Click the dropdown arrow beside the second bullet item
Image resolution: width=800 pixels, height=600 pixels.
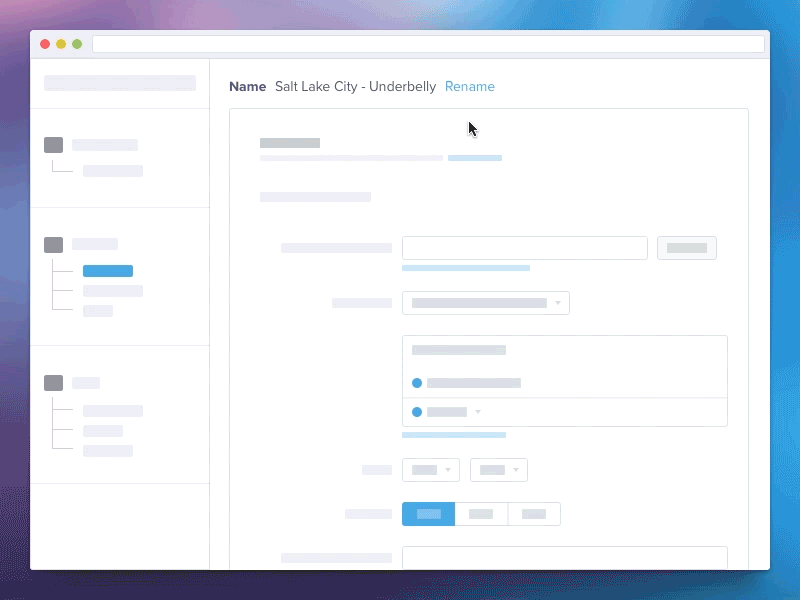pyautogui.click(x=476, y=412)
